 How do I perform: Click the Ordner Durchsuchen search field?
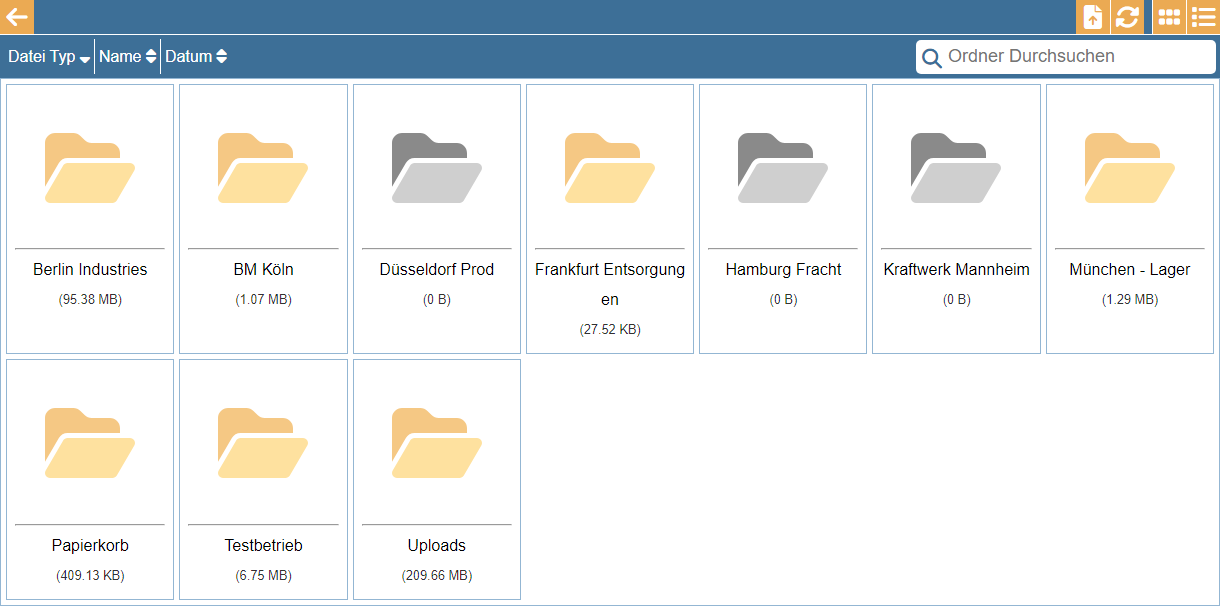point(1075,57)
